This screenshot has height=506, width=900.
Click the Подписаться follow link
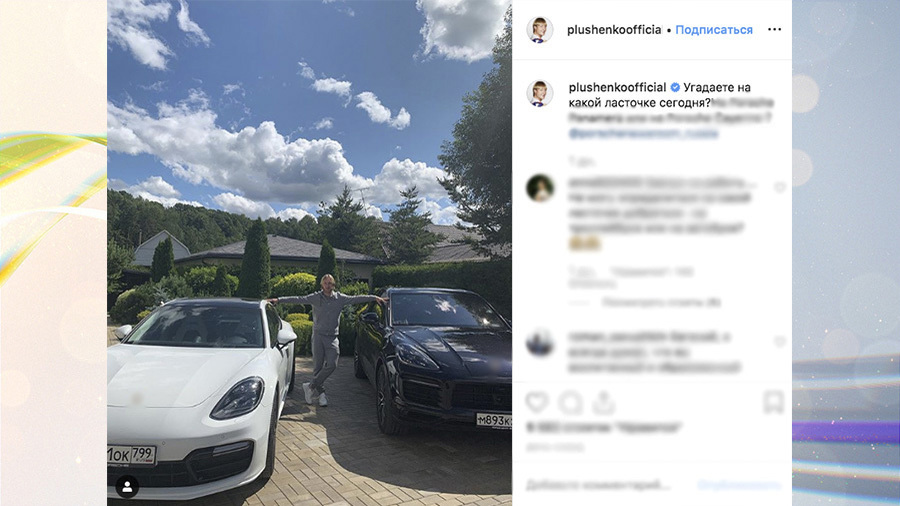(713, 30)
